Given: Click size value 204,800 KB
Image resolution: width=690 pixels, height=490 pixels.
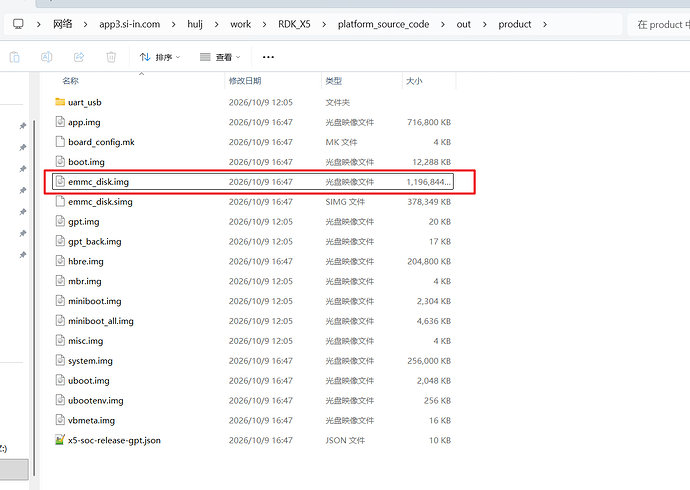Looking at the screenshot, I should point(429,261).
